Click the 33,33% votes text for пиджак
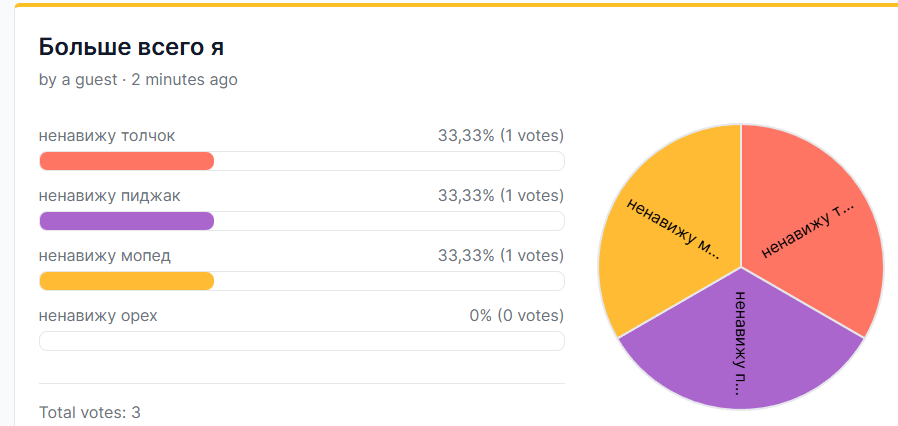The image size is (898, 426). (501, 196)
